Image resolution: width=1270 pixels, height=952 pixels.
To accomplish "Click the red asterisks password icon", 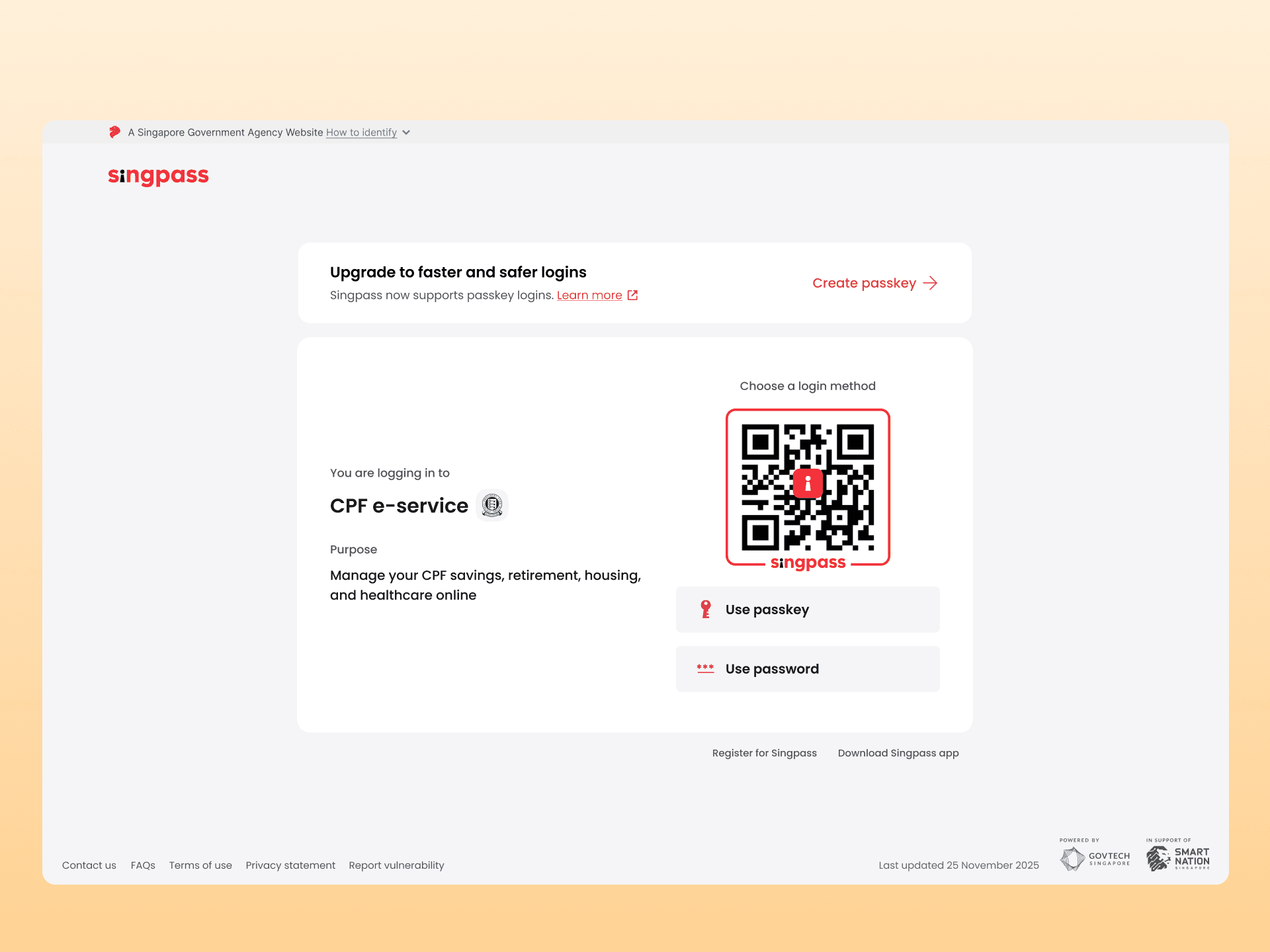I will point(705,668).
